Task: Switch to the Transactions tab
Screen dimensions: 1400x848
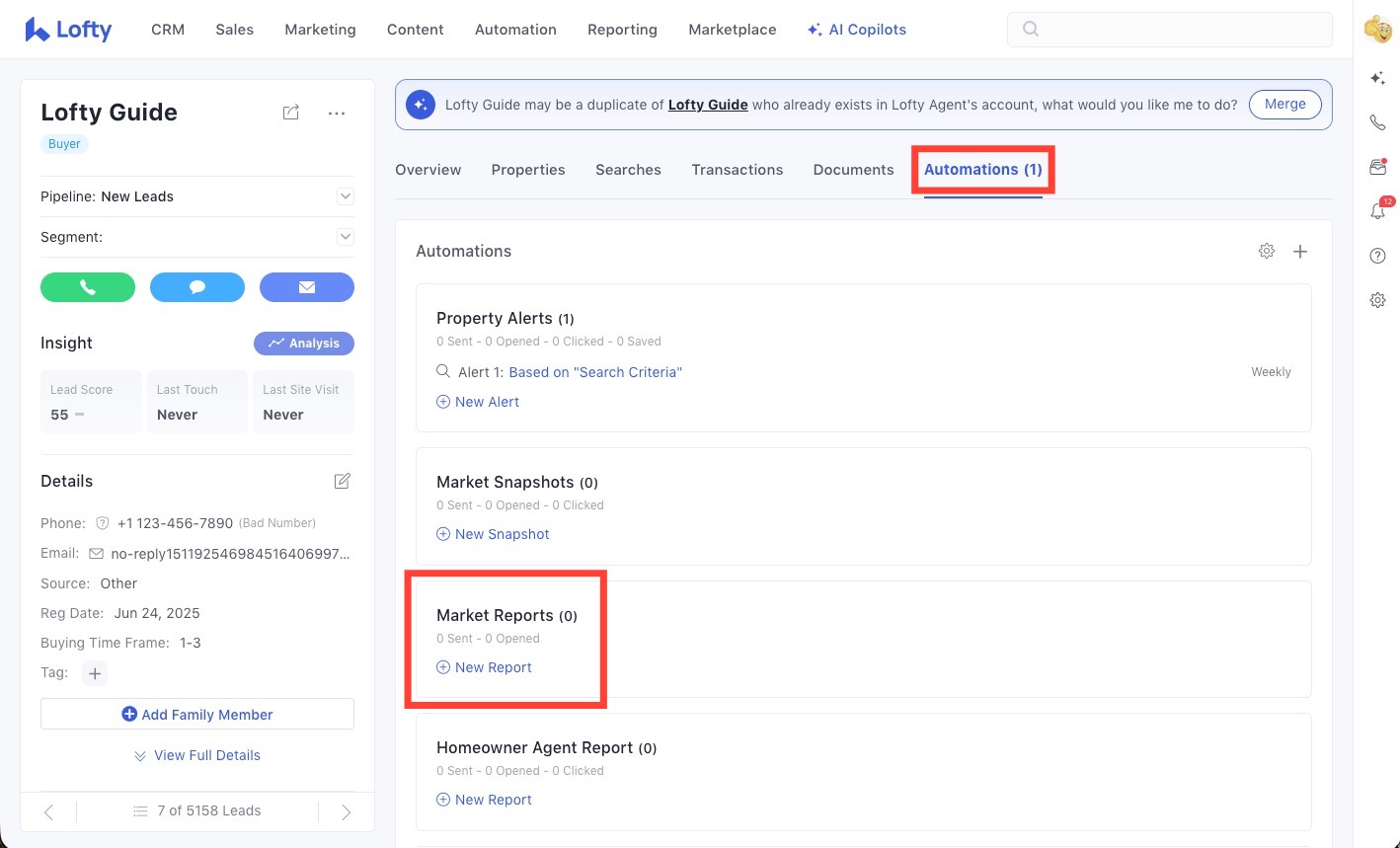Action: [x=737, y=170]
